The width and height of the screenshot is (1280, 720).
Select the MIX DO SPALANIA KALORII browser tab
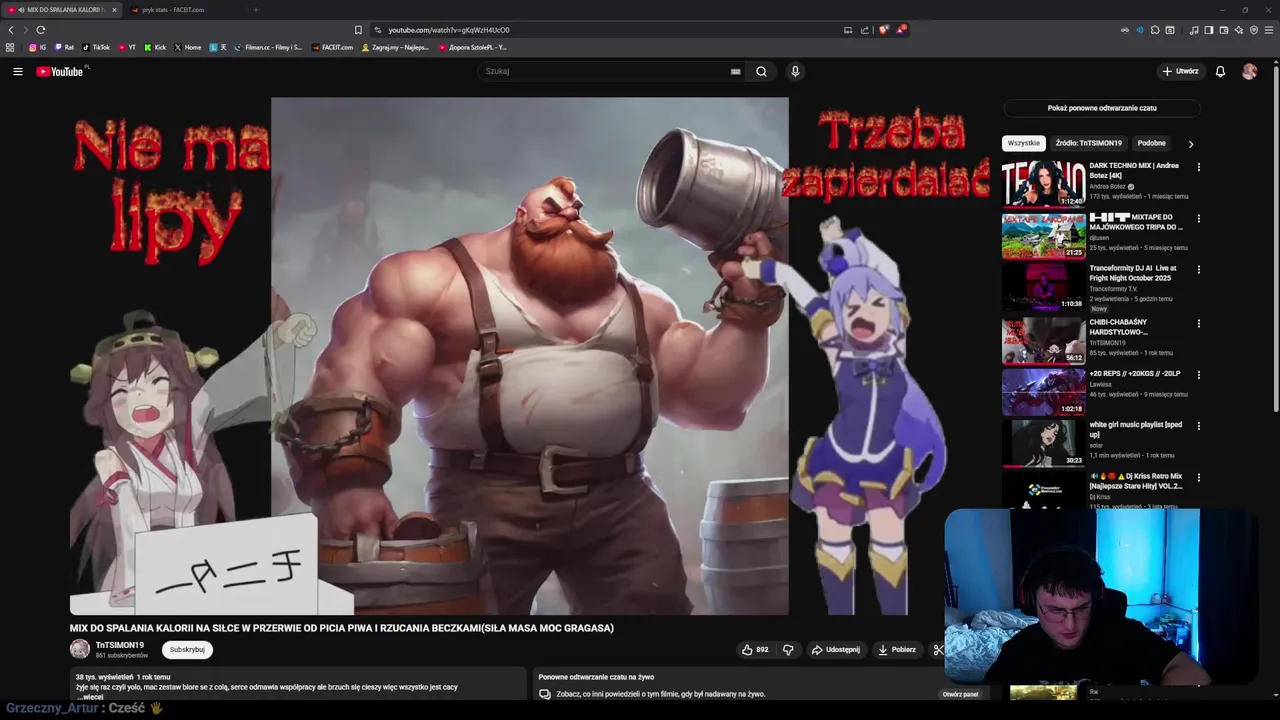tap(60, 10)
